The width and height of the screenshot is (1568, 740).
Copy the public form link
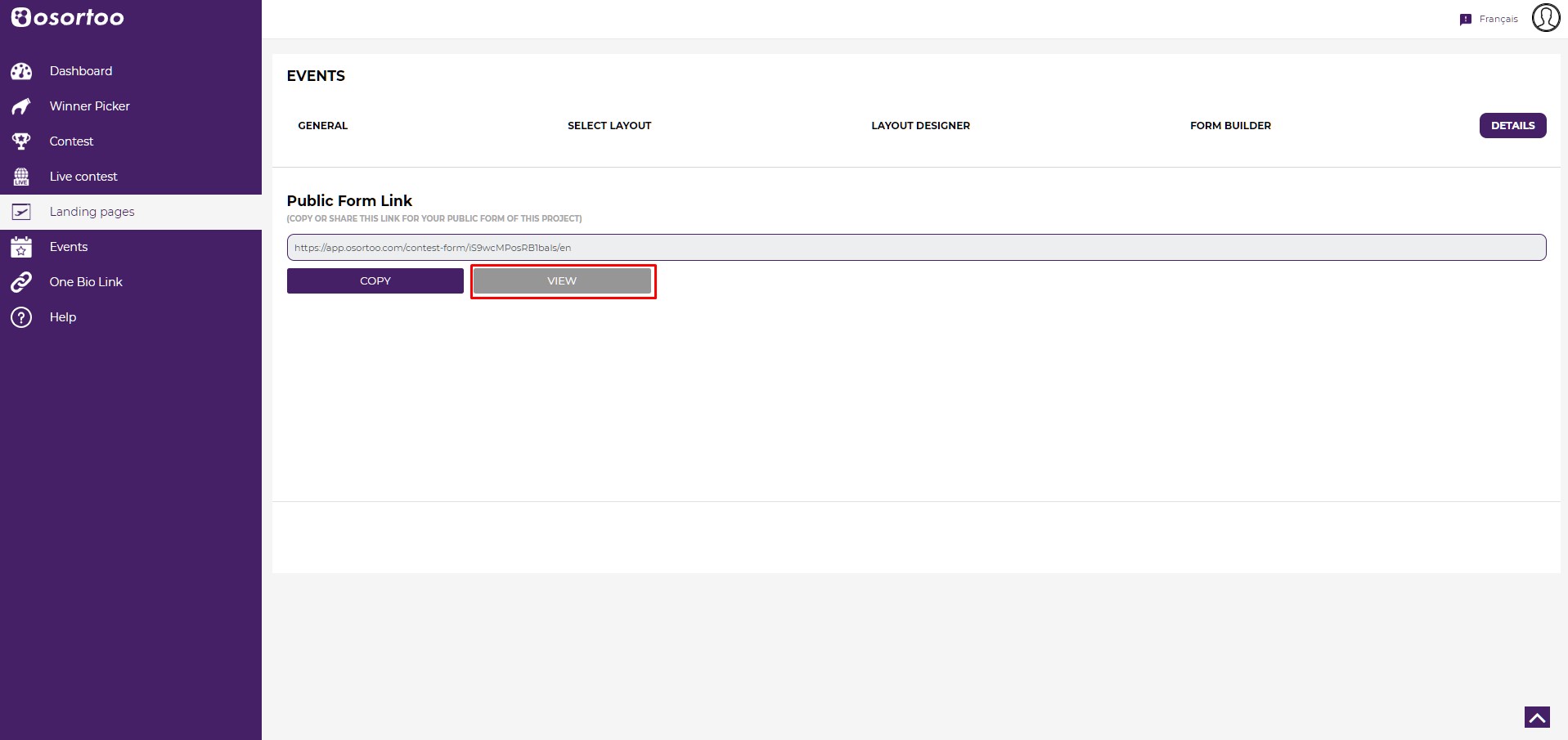(x=375, y=280)
